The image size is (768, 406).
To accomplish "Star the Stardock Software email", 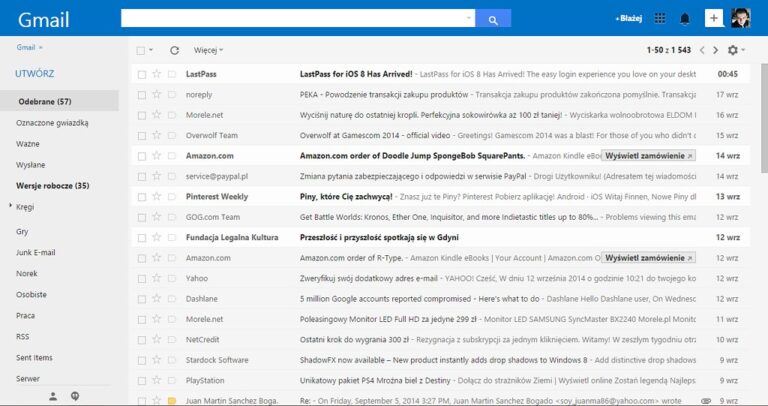I will click(157, 360).
